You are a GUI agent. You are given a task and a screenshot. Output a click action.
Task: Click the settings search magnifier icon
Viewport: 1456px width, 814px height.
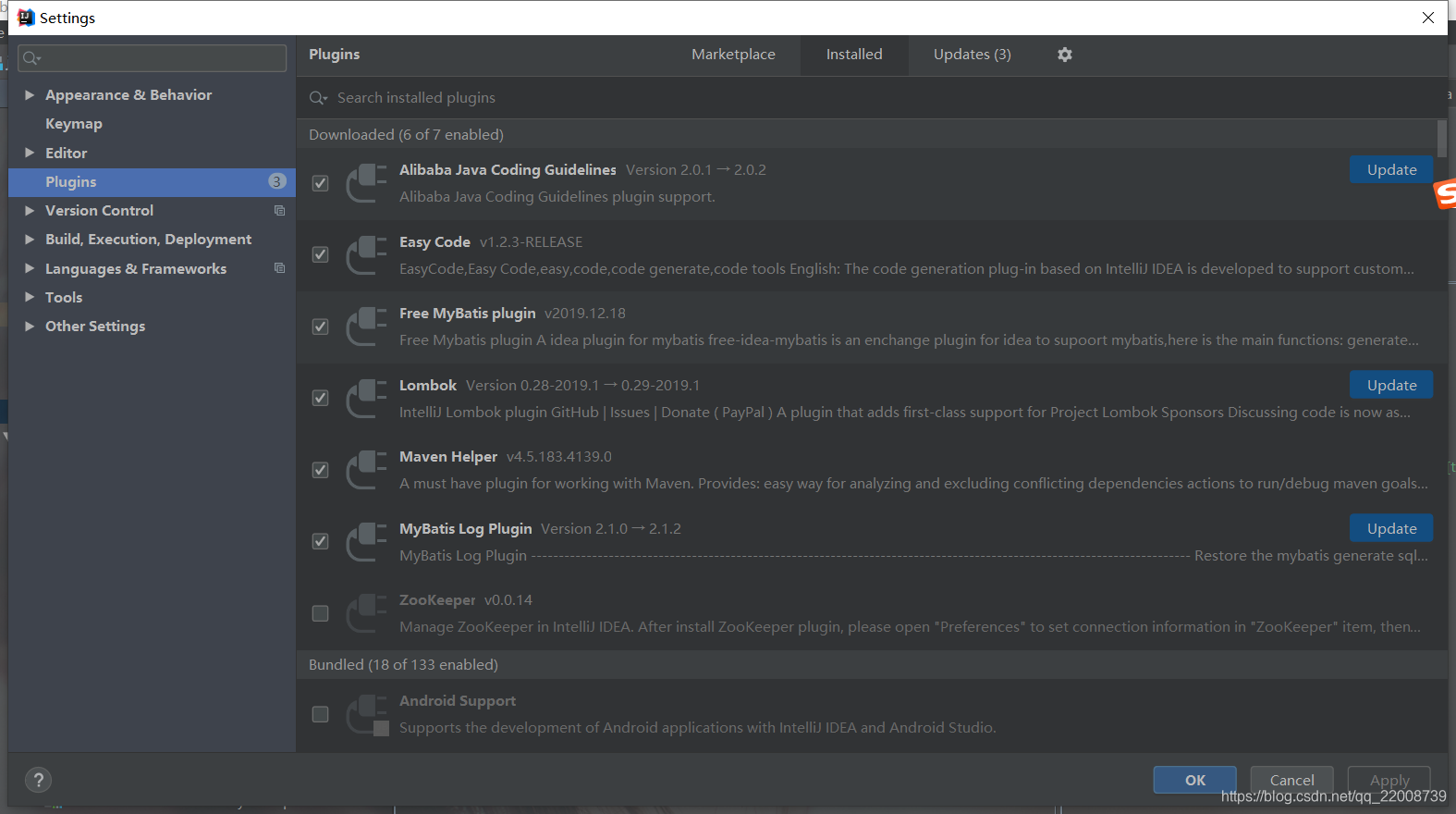tap(31, 58)
